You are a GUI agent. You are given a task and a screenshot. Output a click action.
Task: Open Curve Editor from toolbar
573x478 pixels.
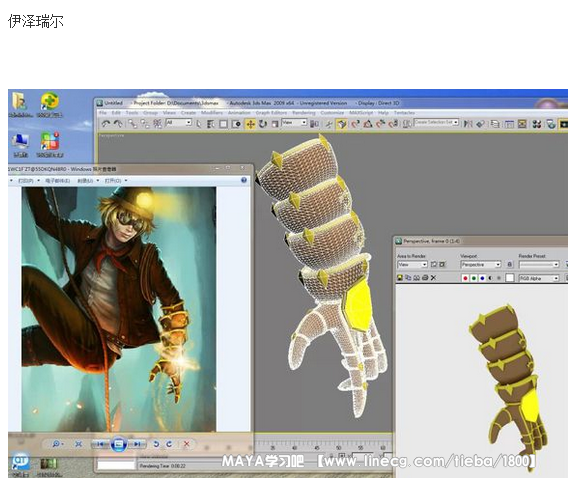(509, 124)
